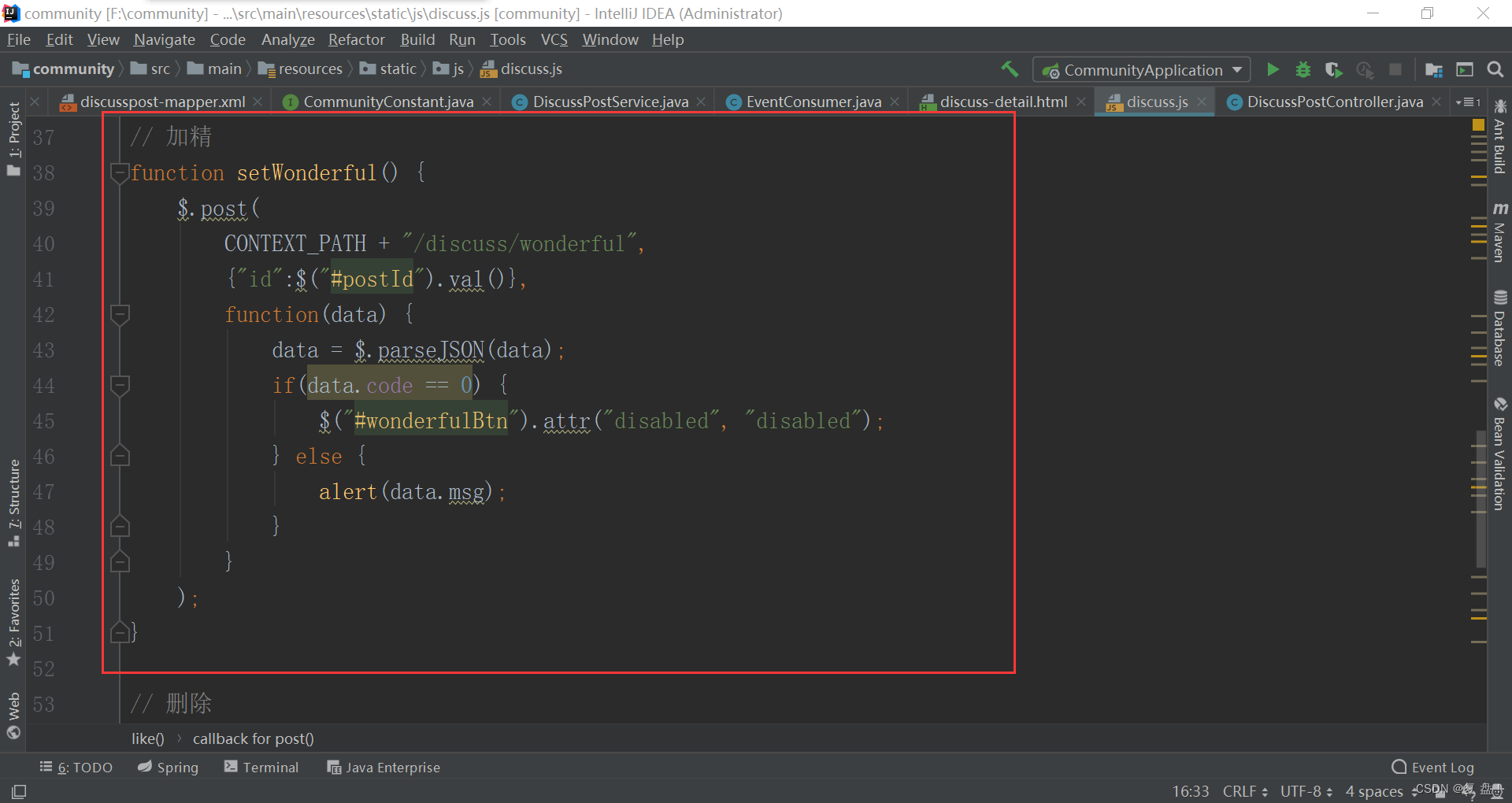The width and height of the screenshot is (1512, 803).
Task: Open the 6: TODO tool window
Action: (x=76, y=767)
